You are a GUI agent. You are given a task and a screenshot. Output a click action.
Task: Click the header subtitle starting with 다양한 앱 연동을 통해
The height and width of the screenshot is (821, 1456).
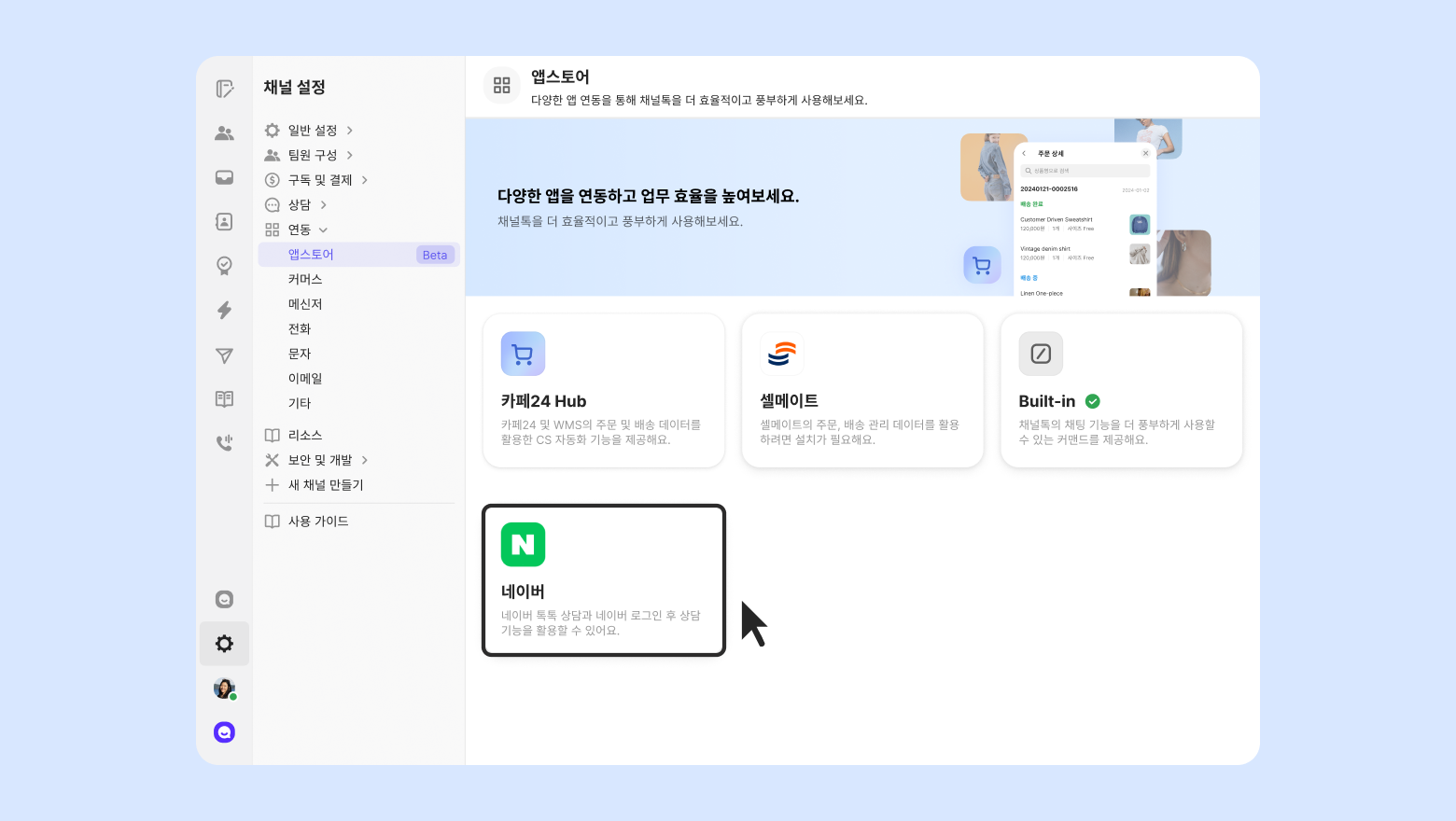(x=699, y=100)
